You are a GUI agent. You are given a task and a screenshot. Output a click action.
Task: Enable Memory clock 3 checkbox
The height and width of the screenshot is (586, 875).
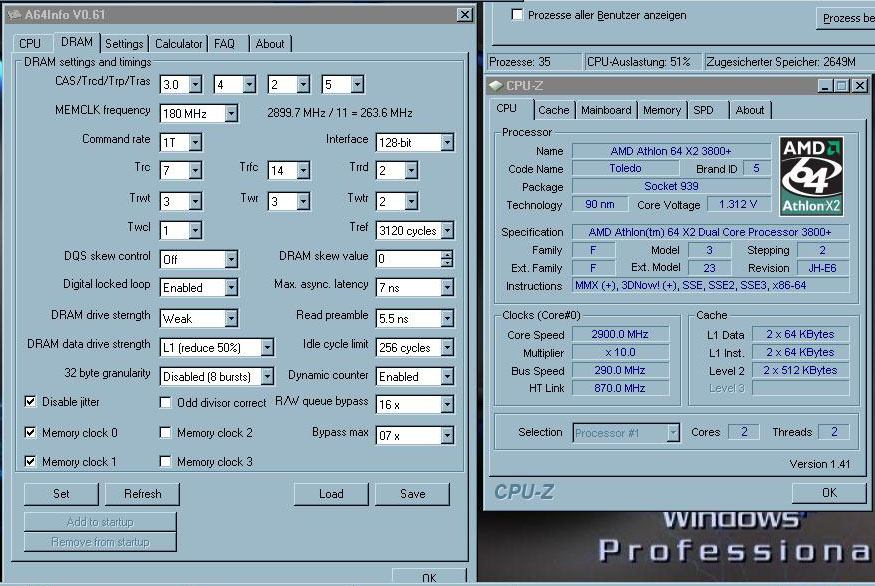click(x=165, y=461)
